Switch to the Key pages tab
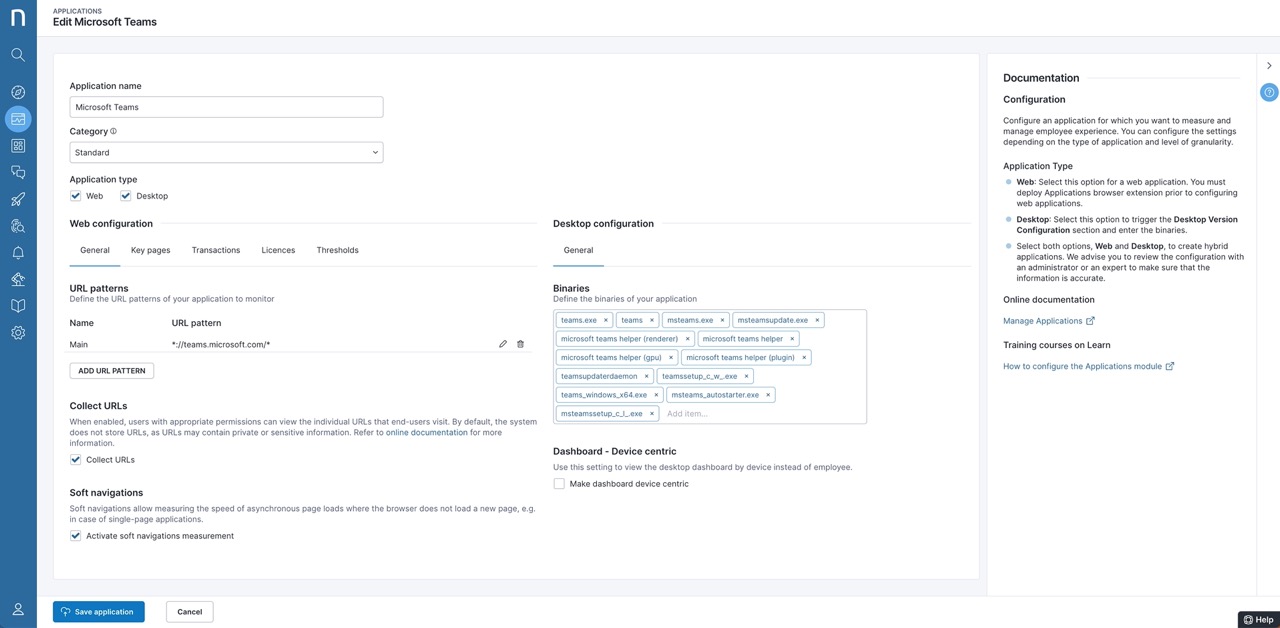1280x628 pixels. [150, 250]
